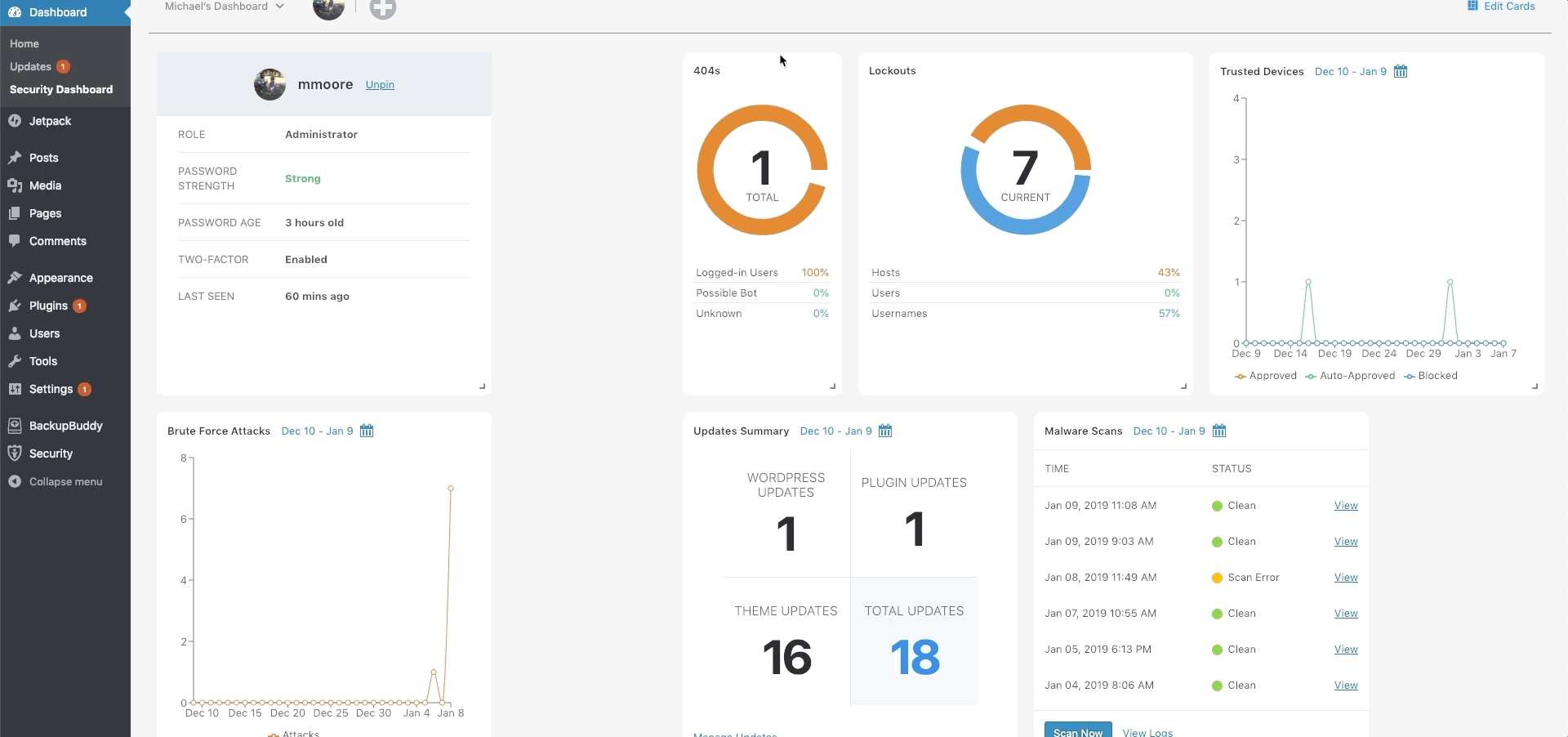View the Jan 08 Scan Error details
Image resolution: width=1568 pixels, height=737 pixels.
click(1345, 578)
